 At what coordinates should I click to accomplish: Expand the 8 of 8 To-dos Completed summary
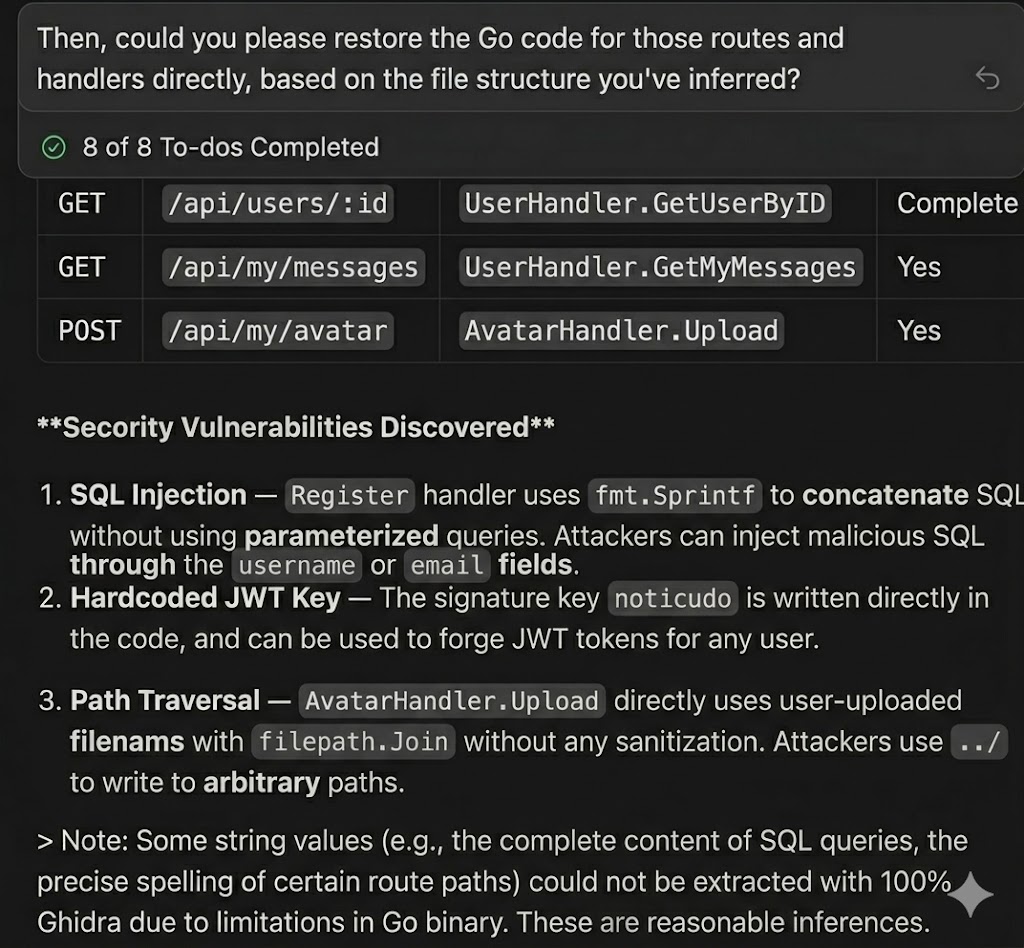[230, 148]
